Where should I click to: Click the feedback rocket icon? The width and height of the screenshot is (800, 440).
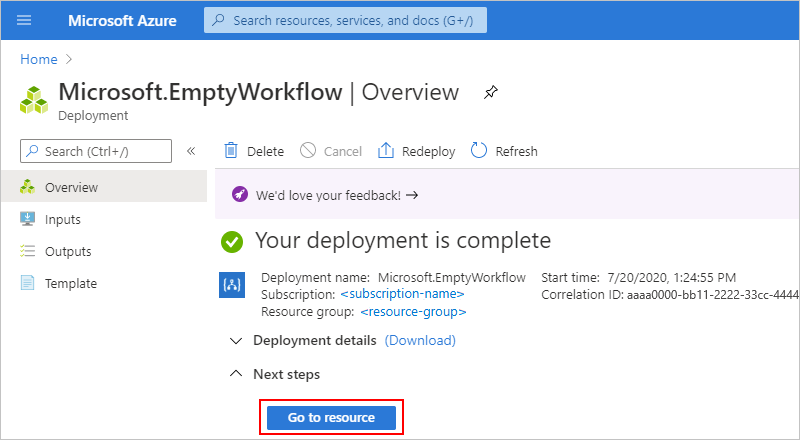tap(240, 195)
